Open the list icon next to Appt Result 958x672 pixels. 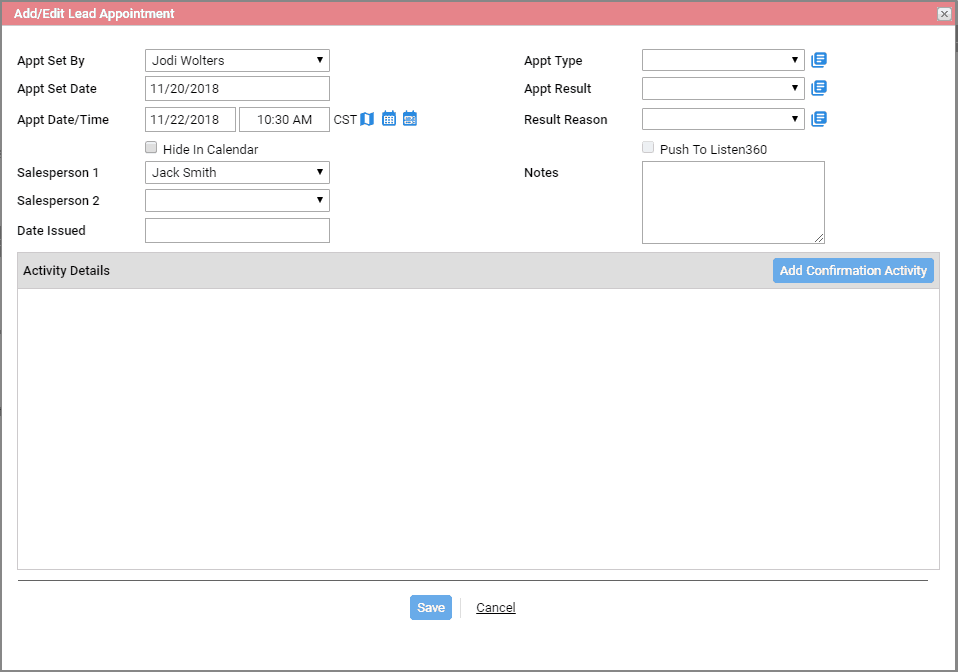(819, 88)
